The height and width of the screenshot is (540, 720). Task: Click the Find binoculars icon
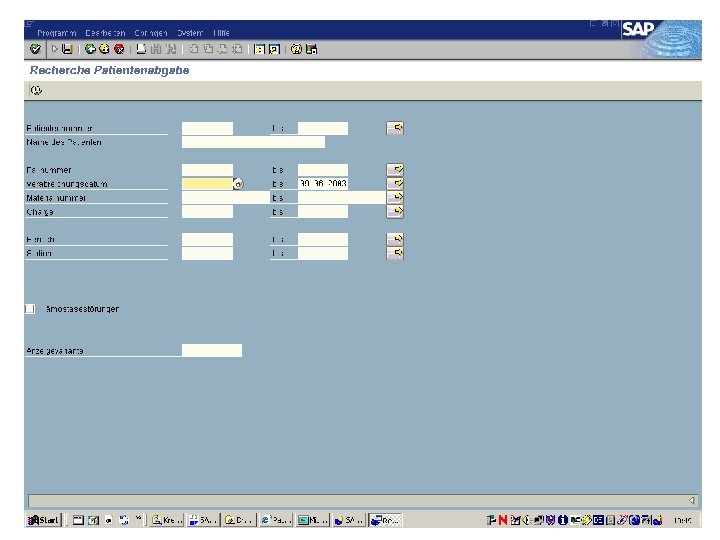tap(156, 49)
